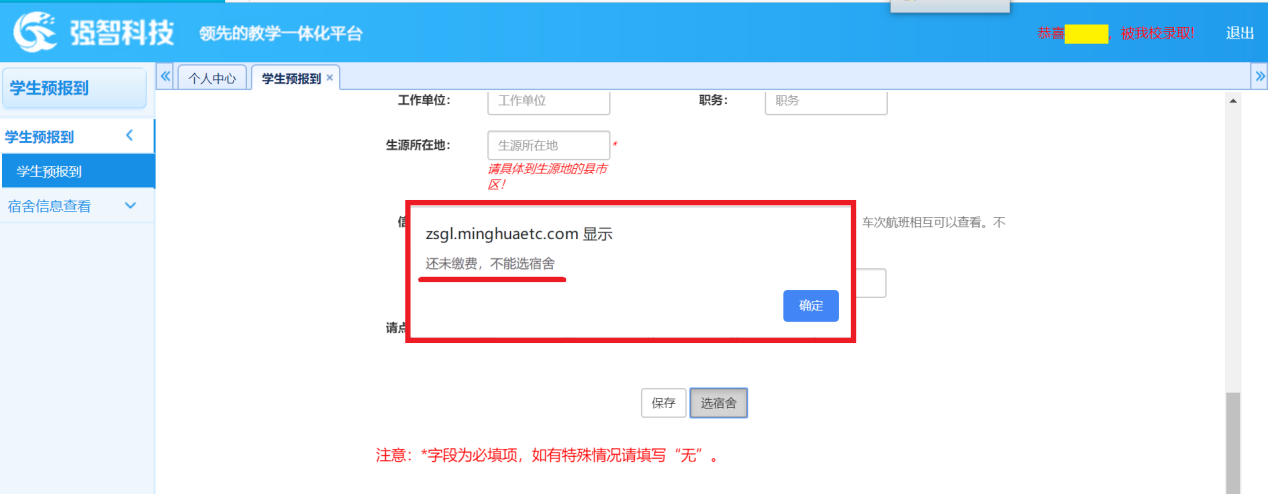The image size is (1268, 494).
Task: Select the 生源所在地 input box
Action: (548, 145)
